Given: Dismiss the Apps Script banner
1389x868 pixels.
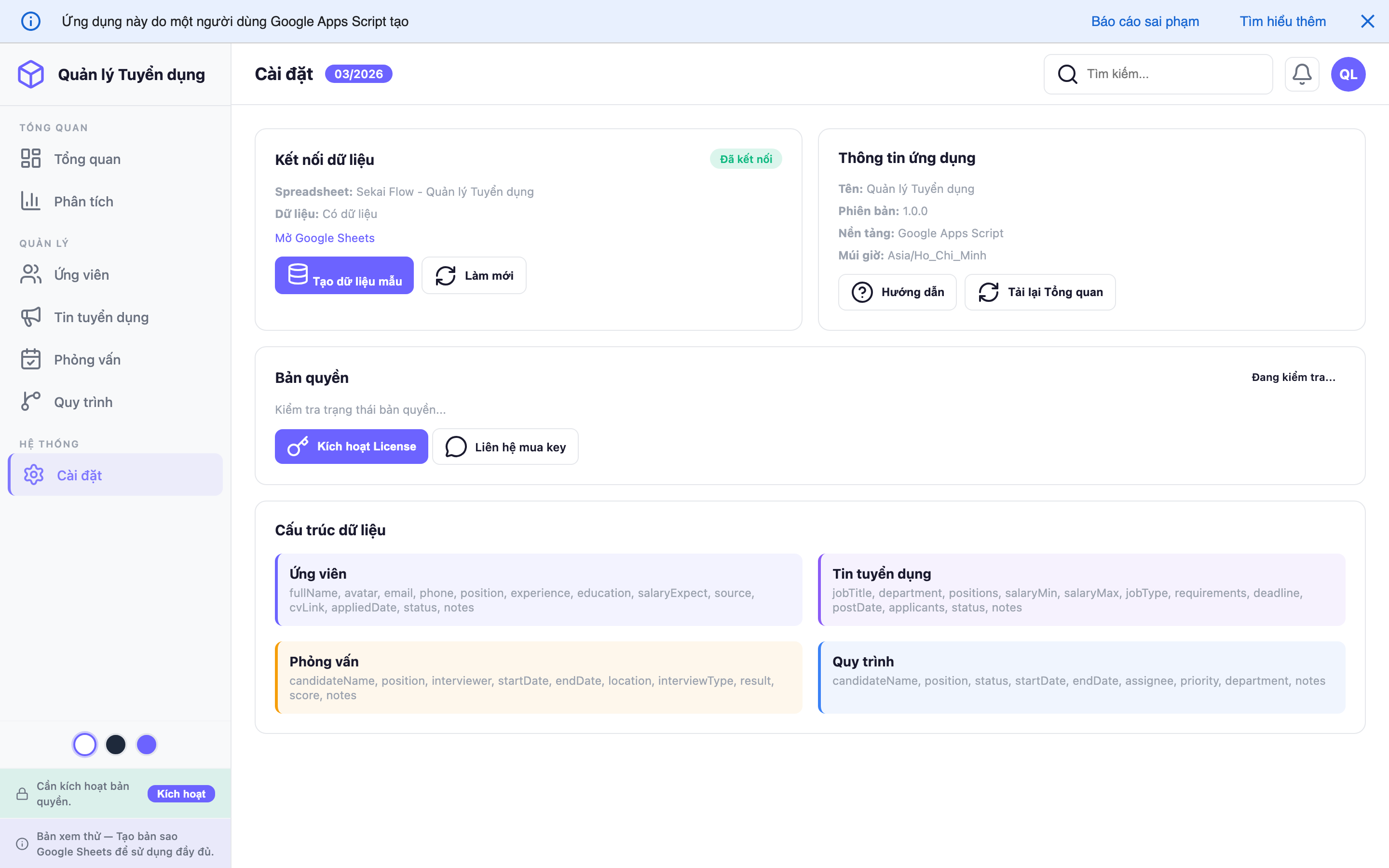Looking at the screenshot, I should pyautogui.click(x=1367, y=21).
